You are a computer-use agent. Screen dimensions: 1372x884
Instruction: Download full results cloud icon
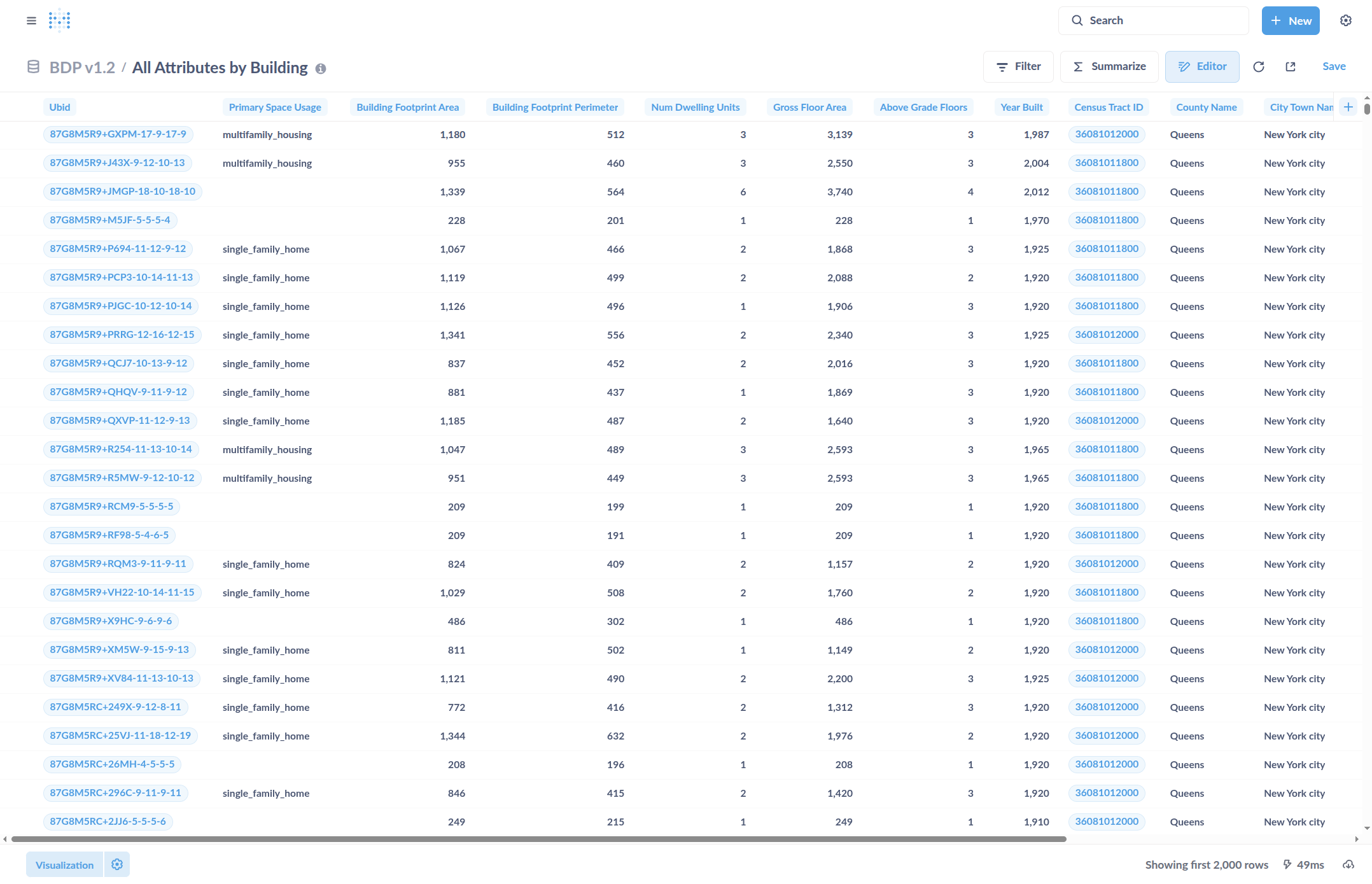[x=1348, y=864]
